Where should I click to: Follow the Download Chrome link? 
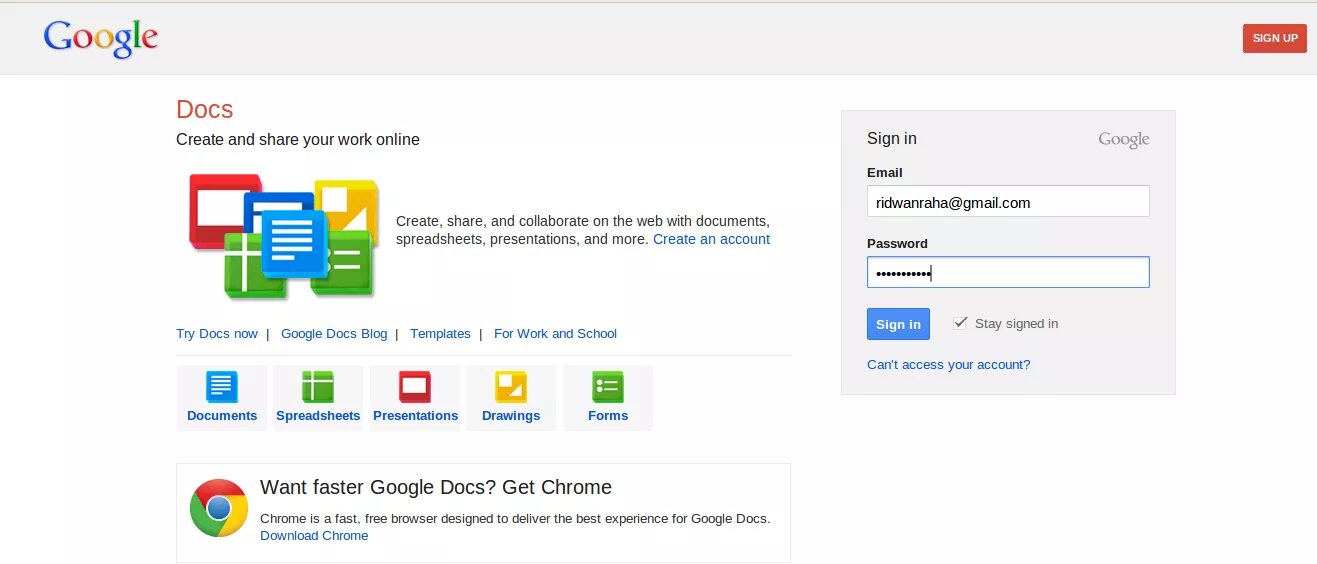314,536
